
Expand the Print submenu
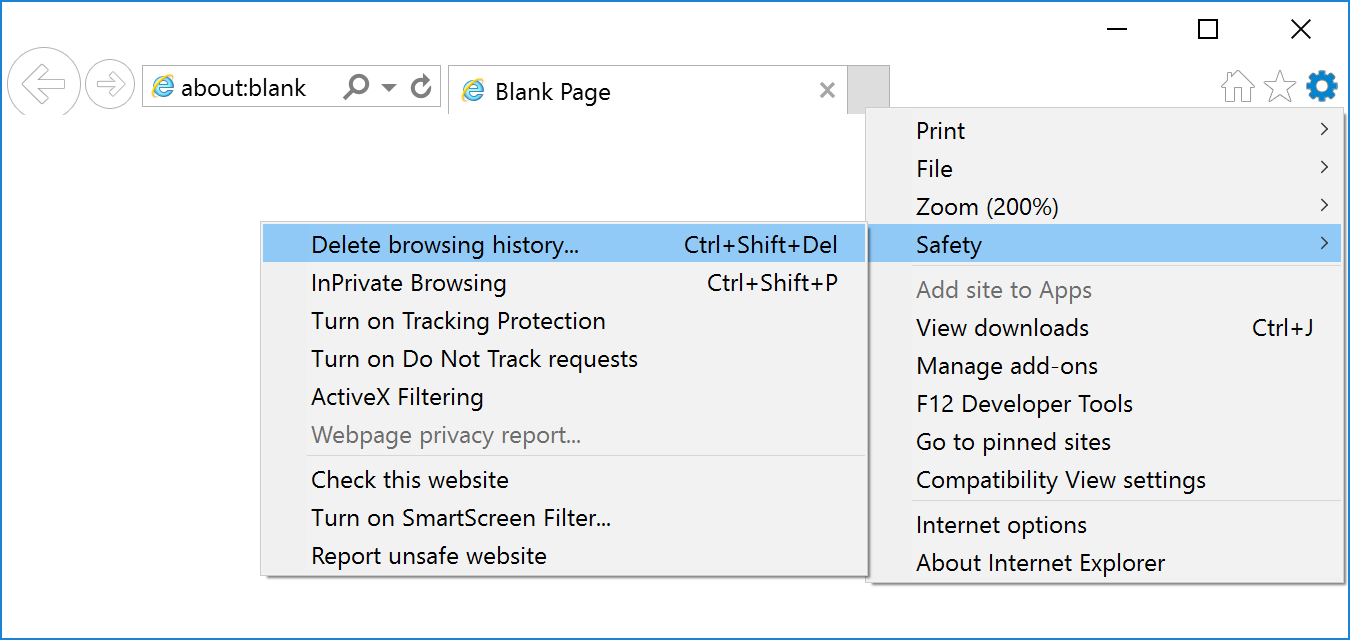[x=1105, y=131]
